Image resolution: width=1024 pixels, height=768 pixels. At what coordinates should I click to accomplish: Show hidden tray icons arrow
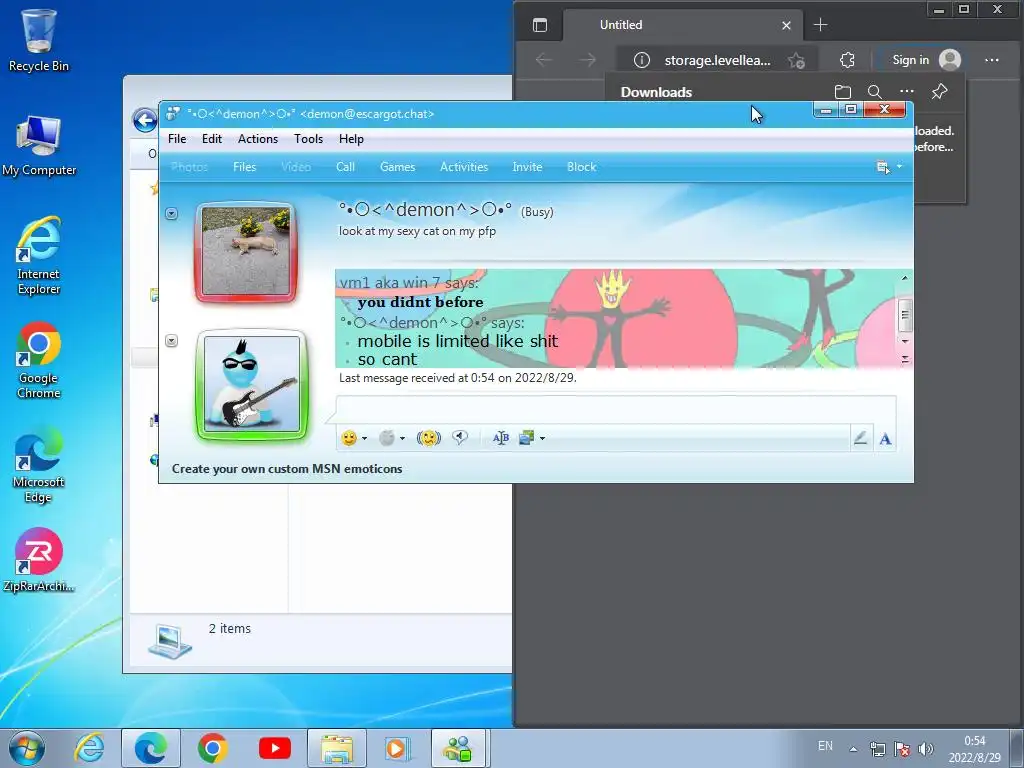coord(853,749)
